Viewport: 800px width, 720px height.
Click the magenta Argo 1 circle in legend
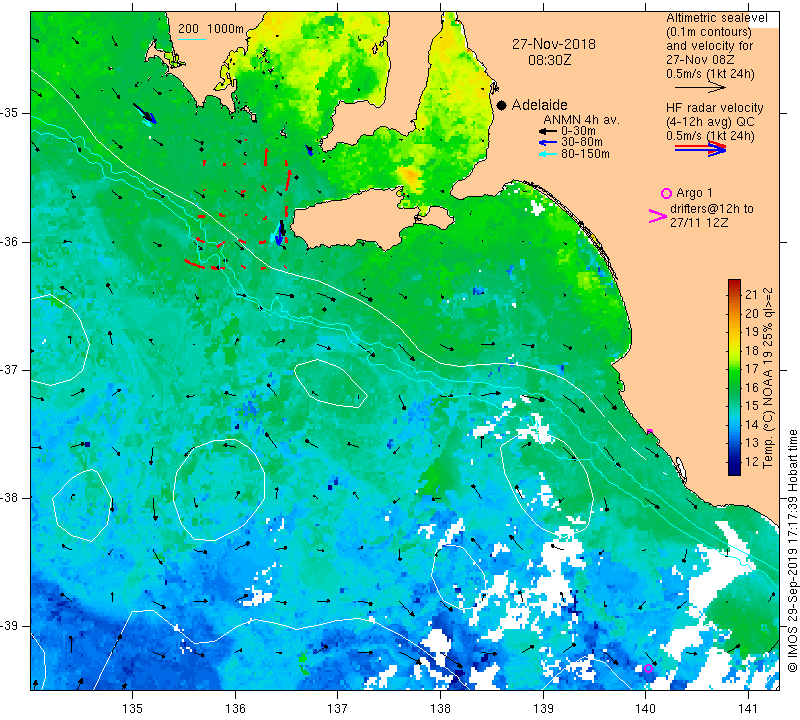click(x=666, y=193)
